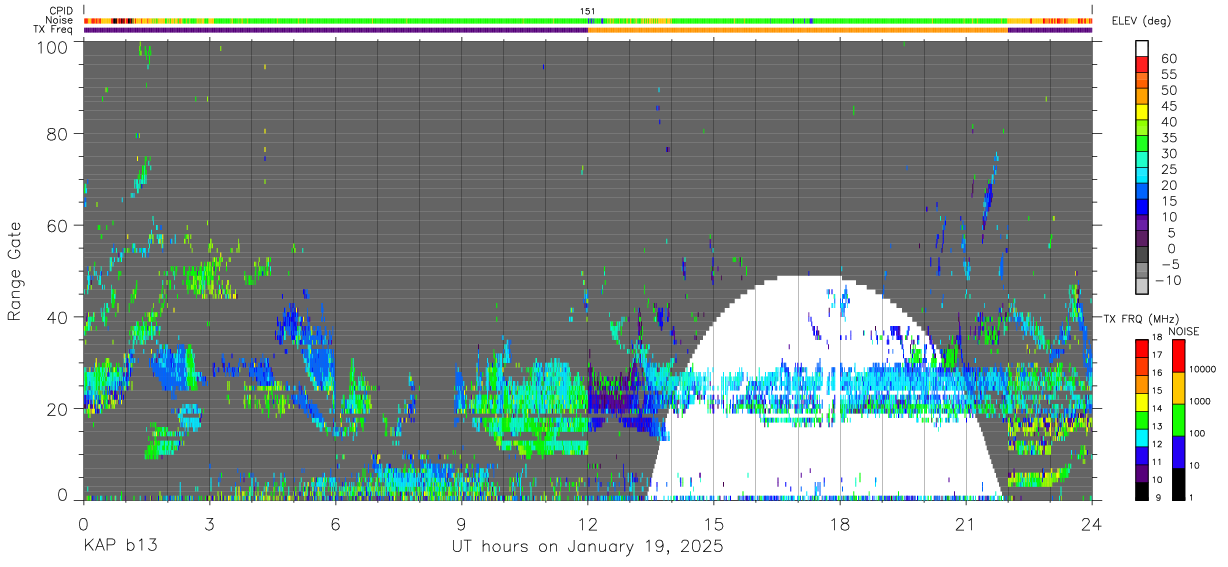Click the 20 tick on Range Gate axis
1228x567 pixels.
click(x=58, y=408)
